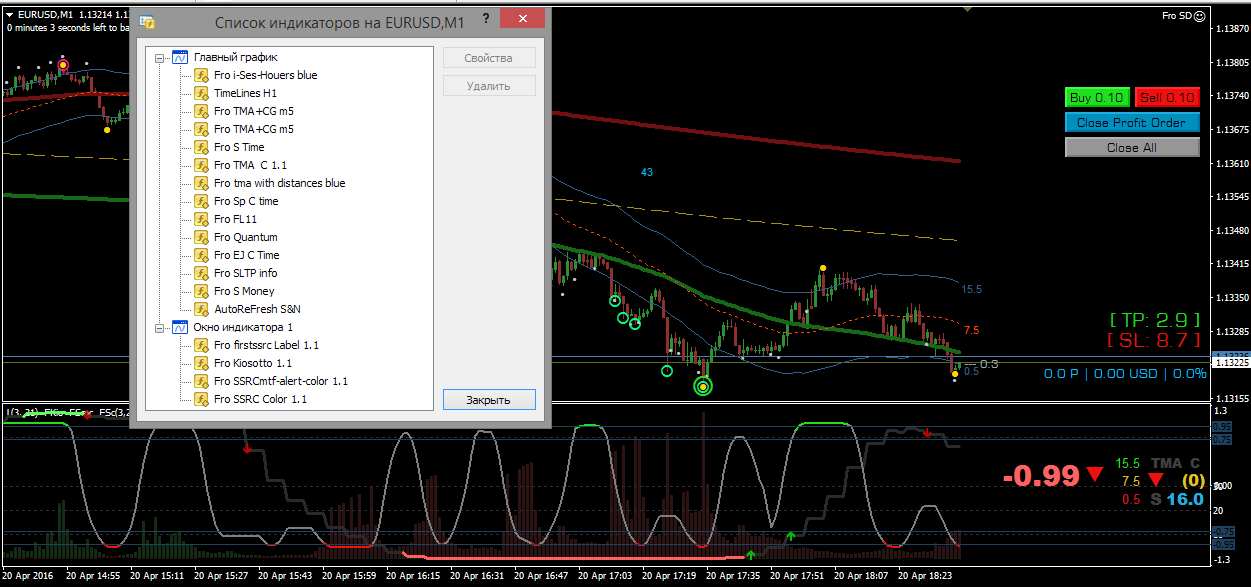Click the chart icon of Главный график node
Screen dimensions: 1251x587
point(180,57)
